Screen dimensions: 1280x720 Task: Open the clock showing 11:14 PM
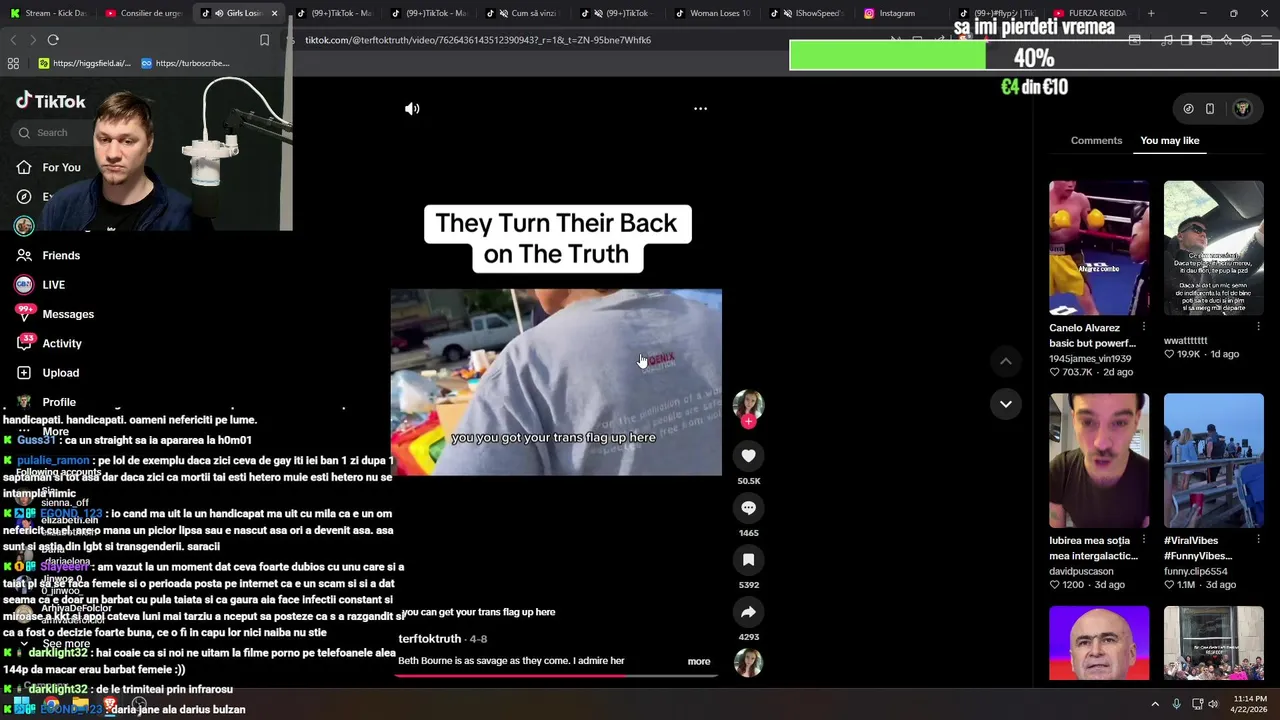(1251, 704)
